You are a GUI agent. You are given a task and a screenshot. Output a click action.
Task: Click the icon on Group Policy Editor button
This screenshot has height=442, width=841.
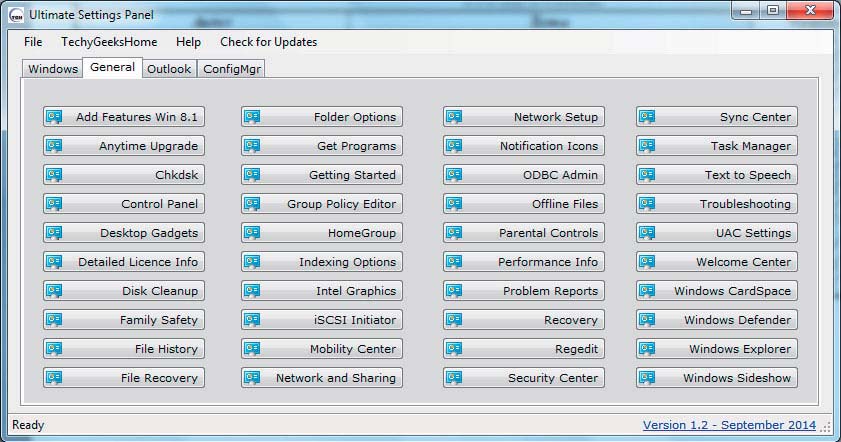pyautogui.click(x=252, y=203)
